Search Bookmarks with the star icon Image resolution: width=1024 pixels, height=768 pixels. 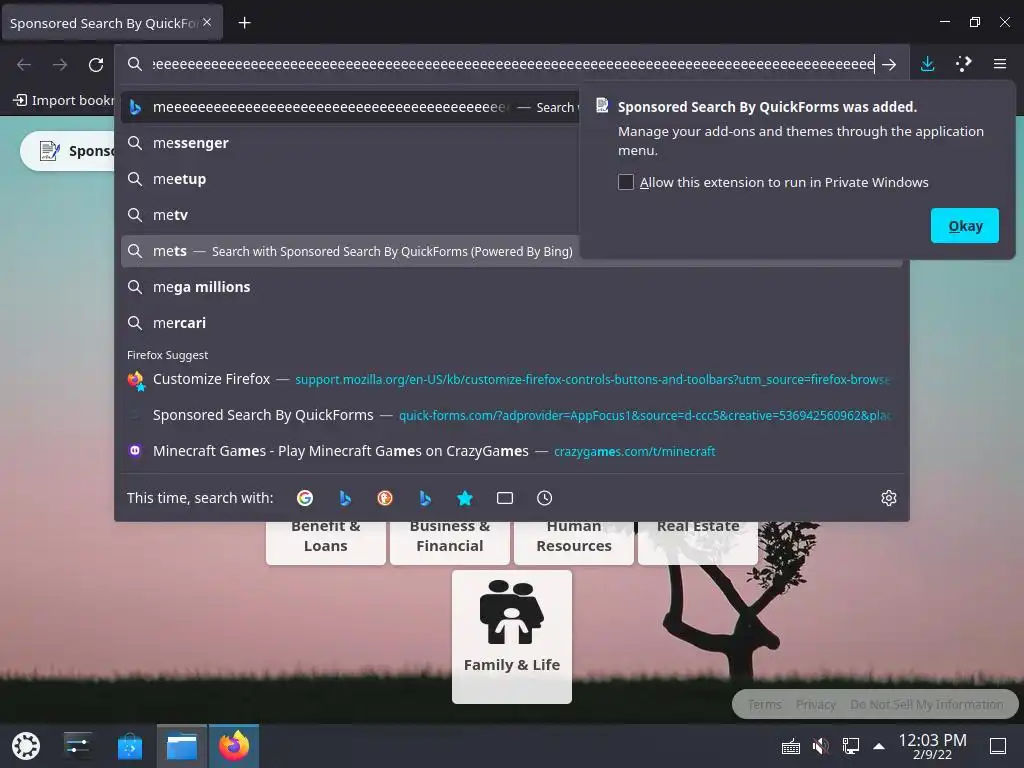[x=464, y=498]
